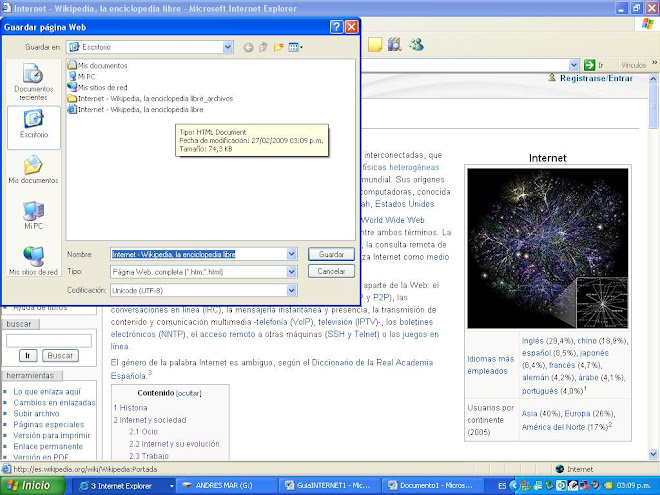Open Mis sitios de red in places bar
The image size is (660, 495).
pos(33,261)
